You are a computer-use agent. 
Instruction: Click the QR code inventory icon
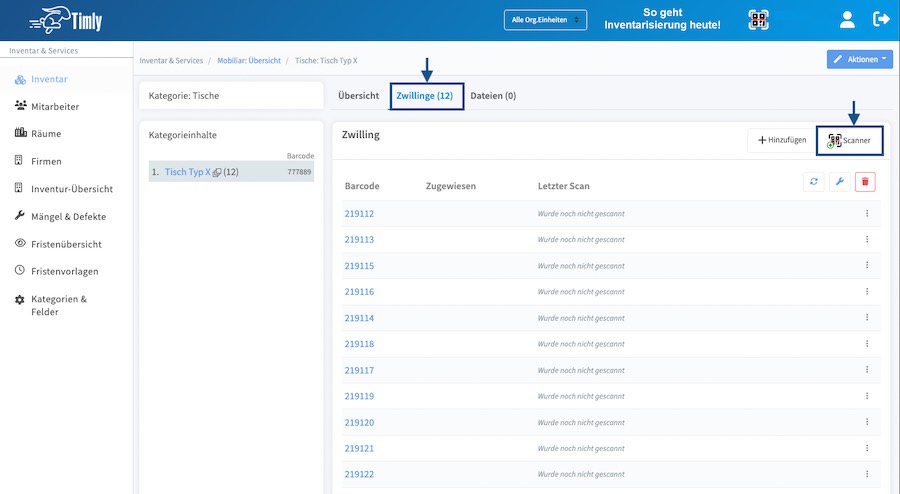coord(759,20)
